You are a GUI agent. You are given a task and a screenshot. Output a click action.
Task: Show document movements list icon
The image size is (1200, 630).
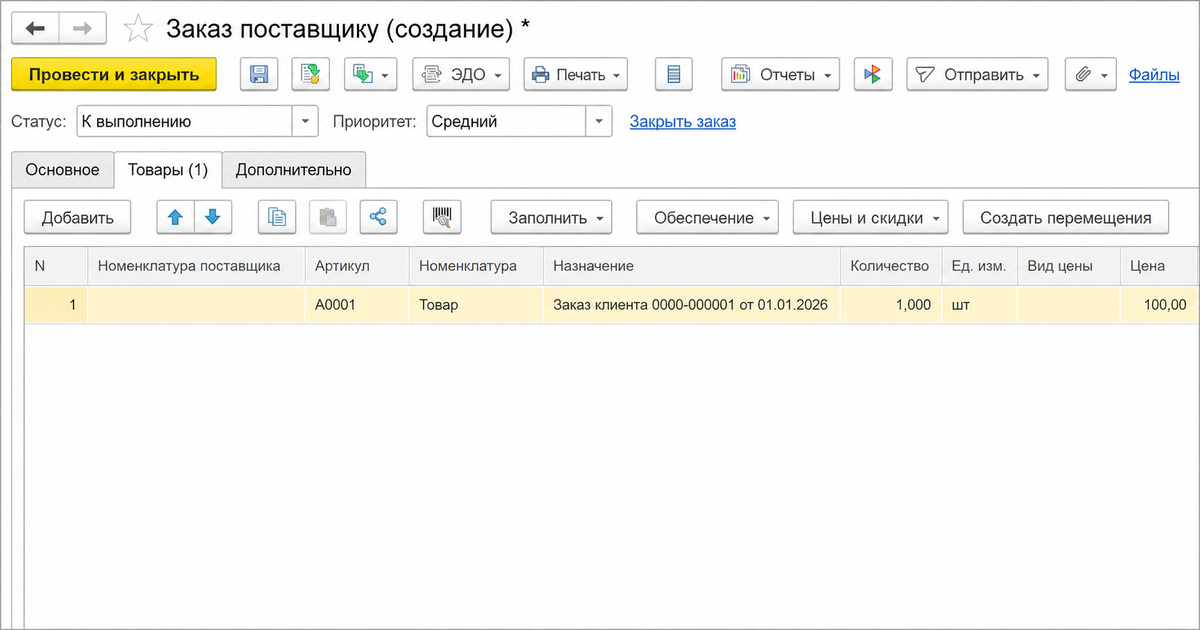(x=674, y=74)
